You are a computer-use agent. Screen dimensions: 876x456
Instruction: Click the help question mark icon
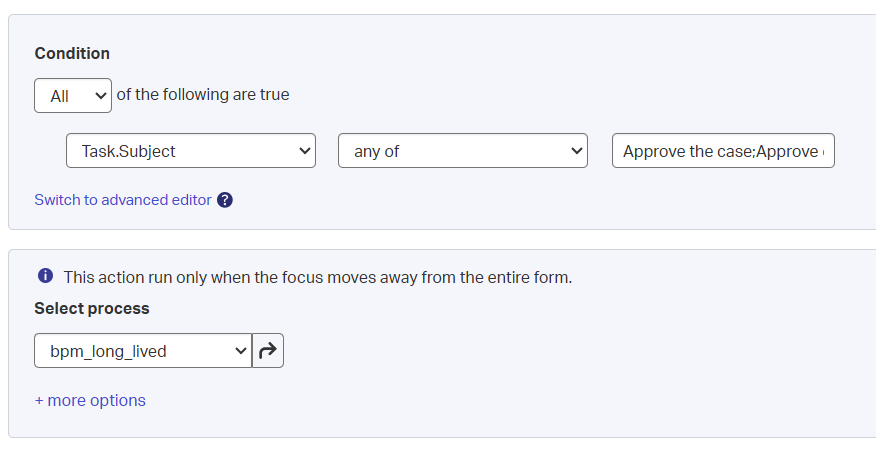225,200
